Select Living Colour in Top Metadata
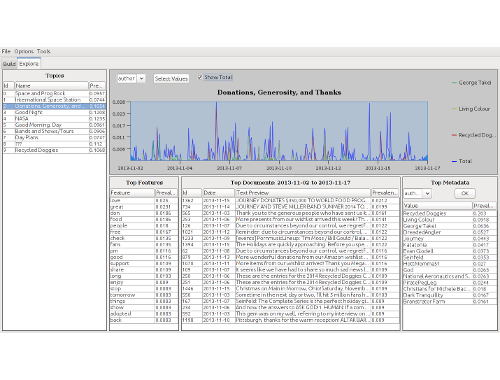 coord(450,220)
